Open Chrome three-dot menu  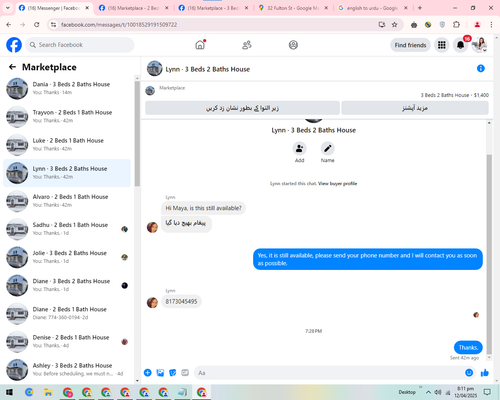[491, 25]
